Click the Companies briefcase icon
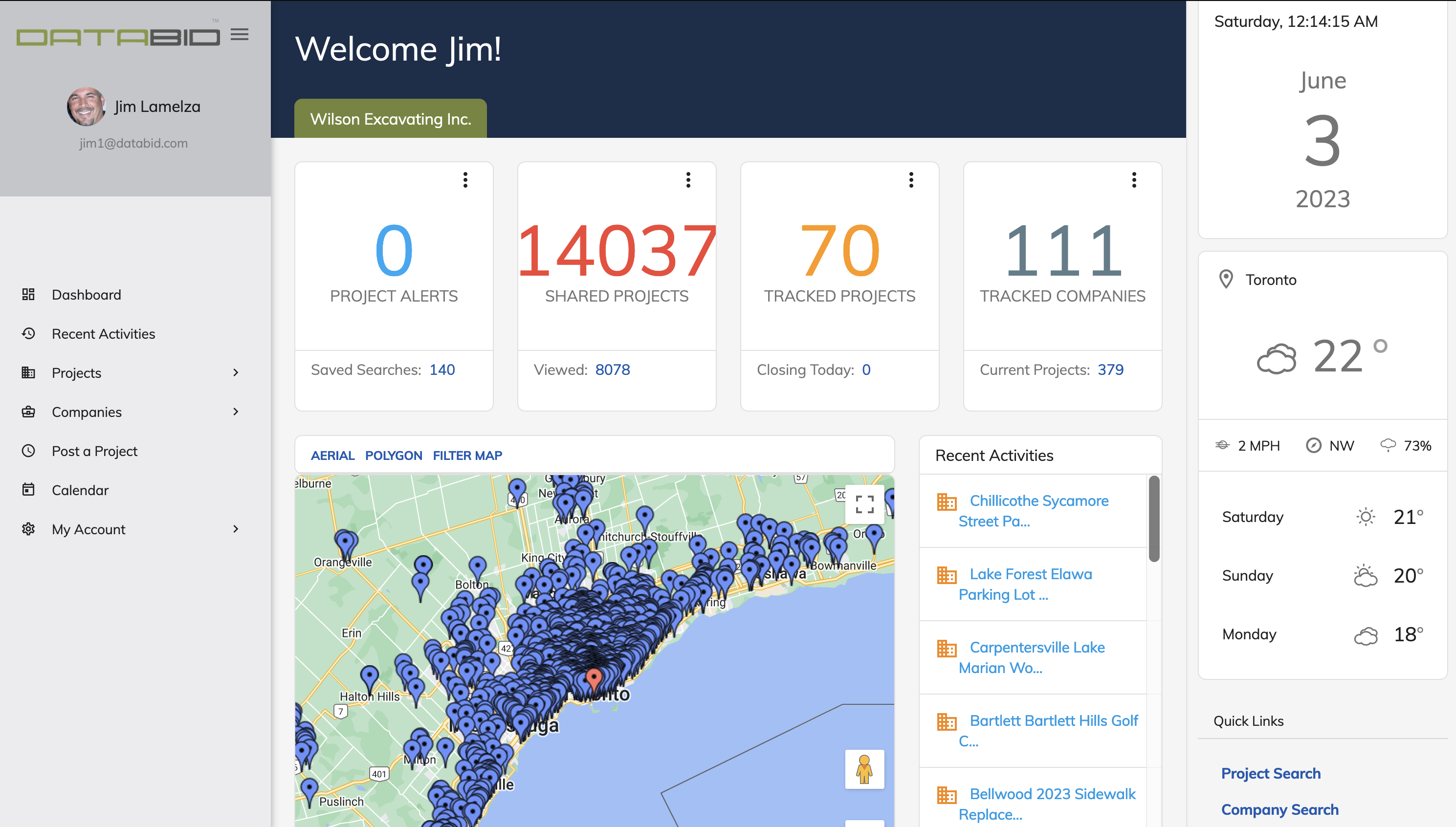This screenshot has height=827, width=1456. (28, 411)
